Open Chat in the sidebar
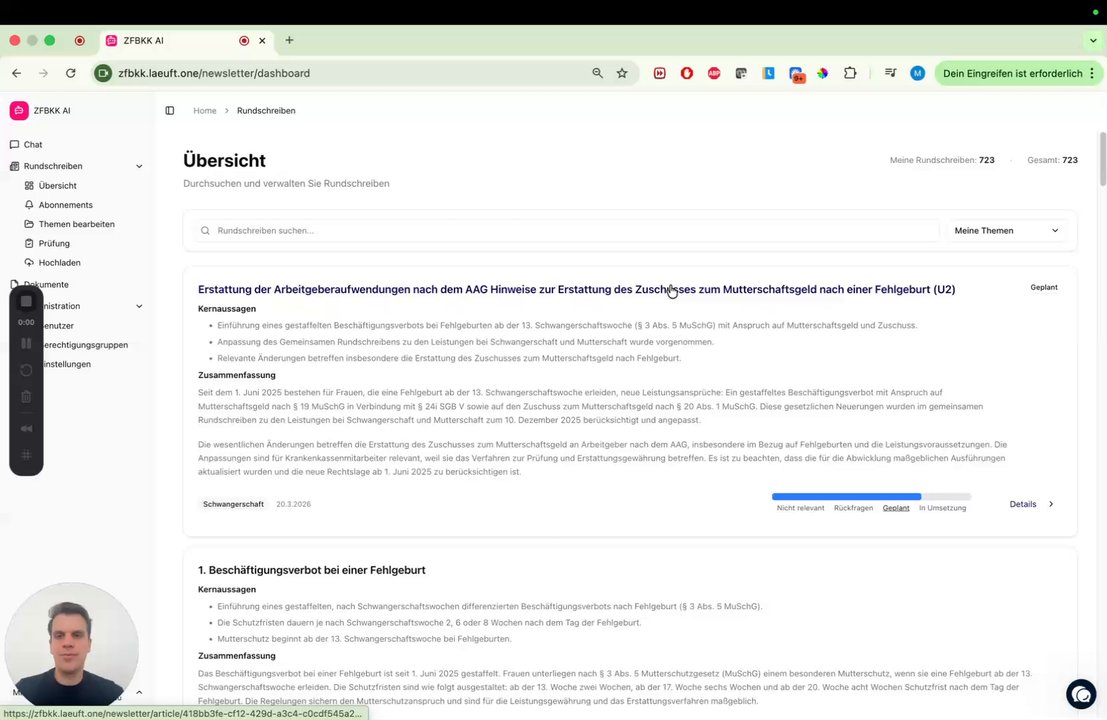Image resolution: width=1107 pixels, height=720 pixels. point(33,144)
